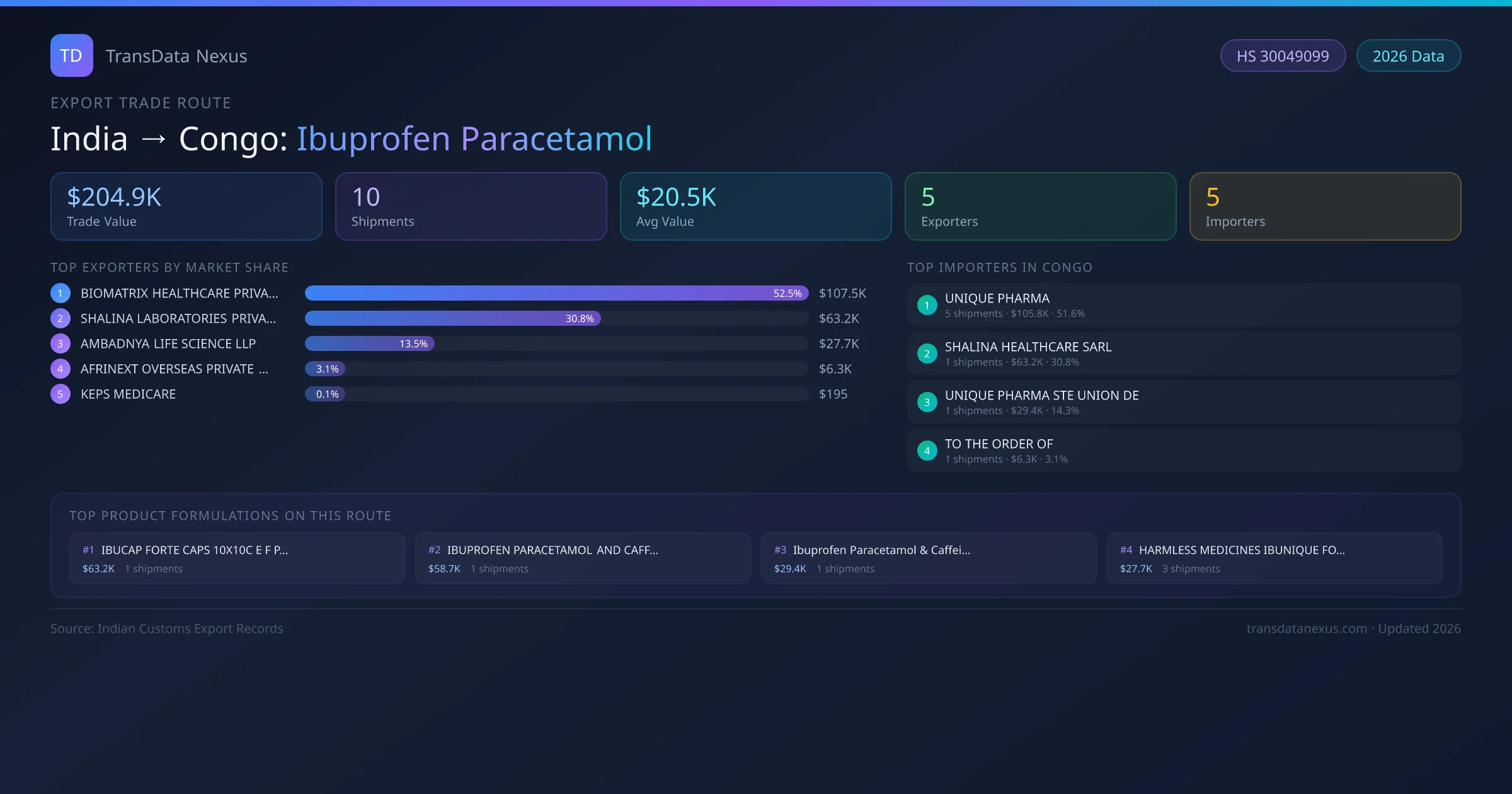Click AMBADNYA LIFE SCIENCE LLP exporter name
The image size is (1512, 794).
[x=168, y=343]
